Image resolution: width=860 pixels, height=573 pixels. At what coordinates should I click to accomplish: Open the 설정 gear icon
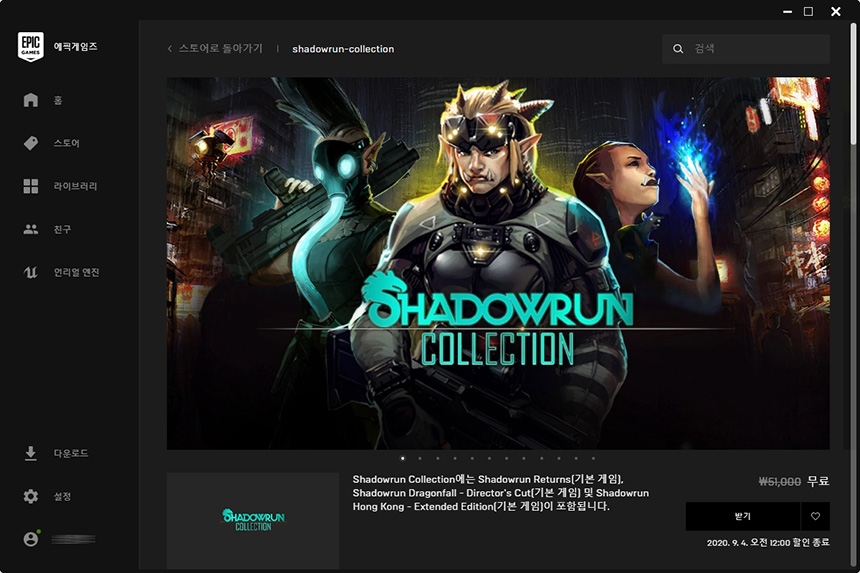pos(31,496)
